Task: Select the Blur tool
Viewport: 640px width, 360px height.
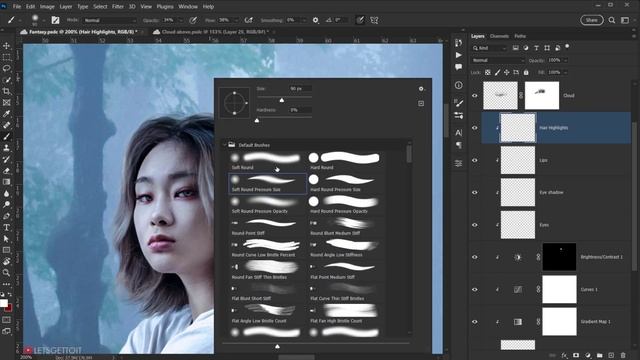Action: pos(7,193)
